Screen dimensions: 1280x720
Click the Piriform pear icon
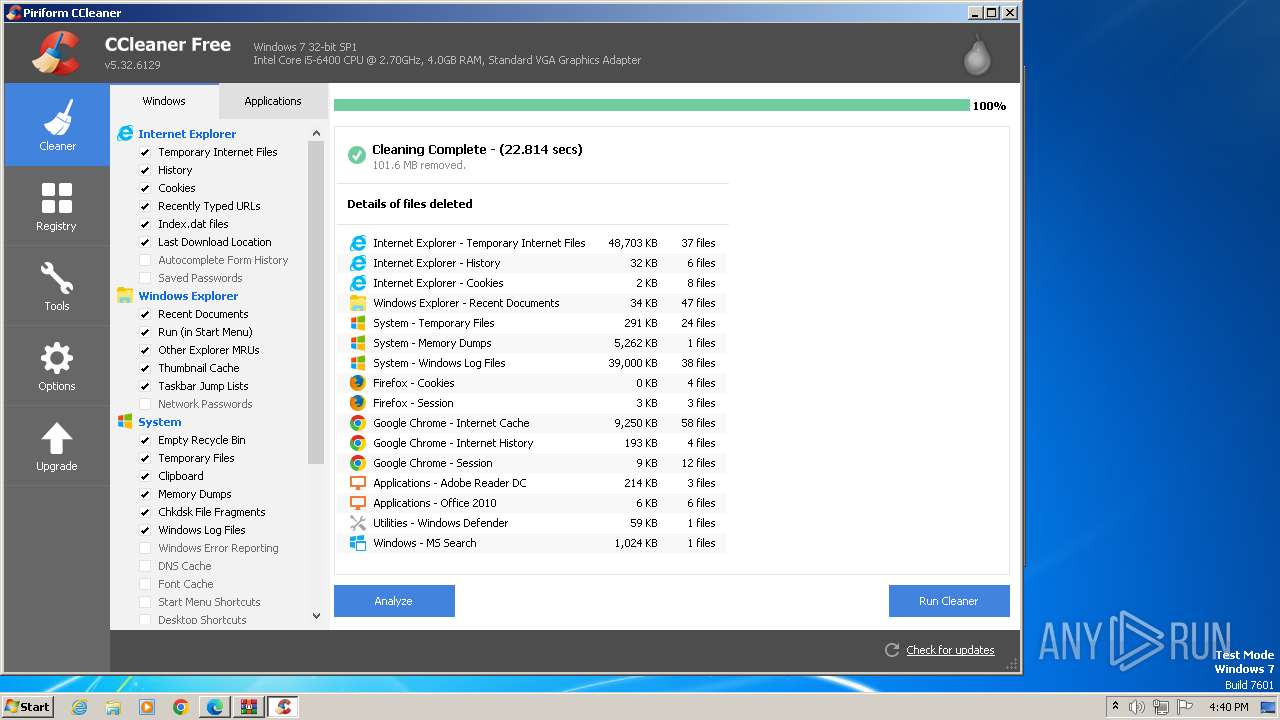pyautogui.click(x=977, y=55)
